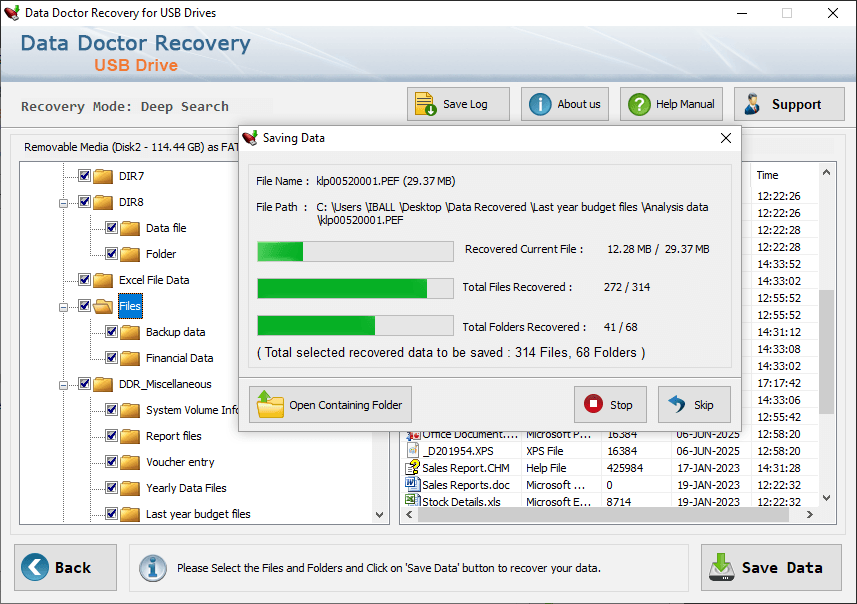Toggle the Folder checkbox under DIR8
857x604 pixels.
tap(111, 254)
